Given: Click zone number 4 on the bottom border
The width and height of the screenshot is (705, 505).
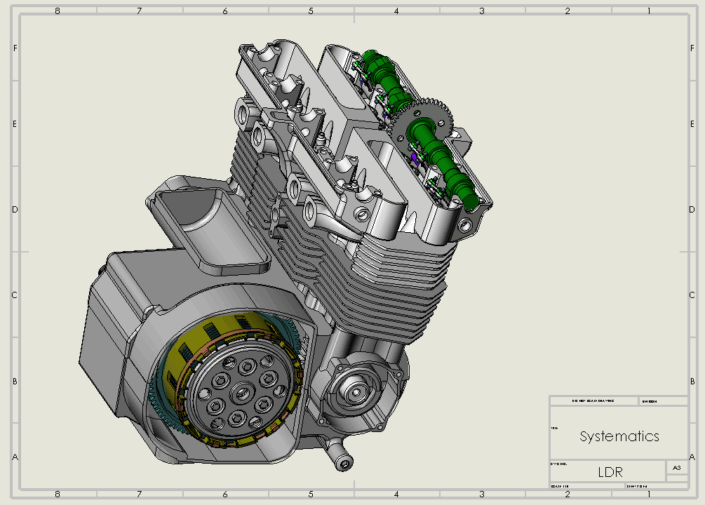Looking at the screenshot, I should (x=396, y=494).
